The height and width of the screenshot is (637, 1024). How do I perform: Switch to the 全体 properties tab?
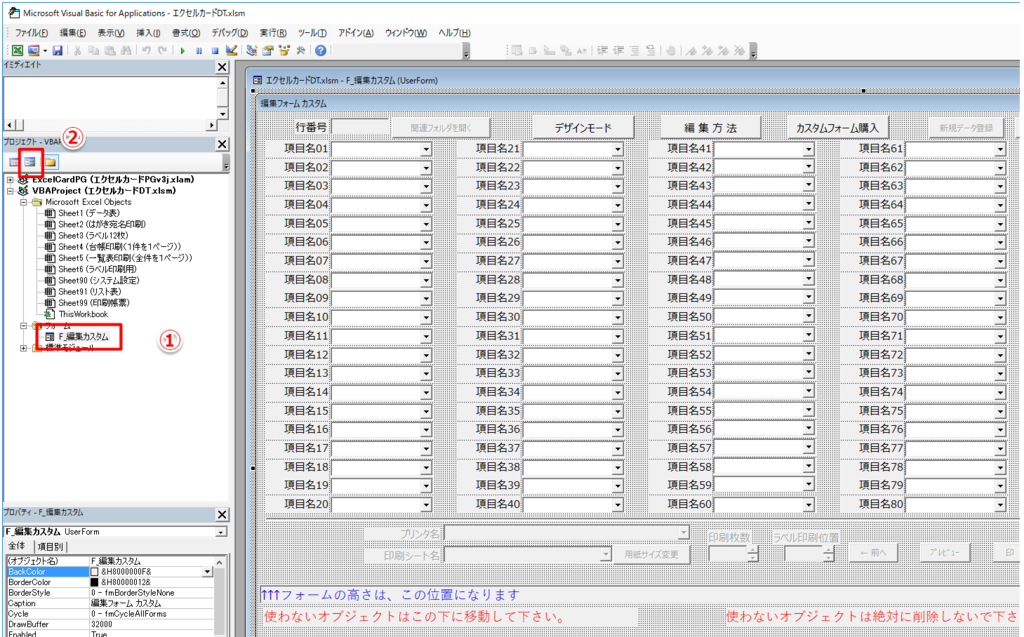coord(17,546)
